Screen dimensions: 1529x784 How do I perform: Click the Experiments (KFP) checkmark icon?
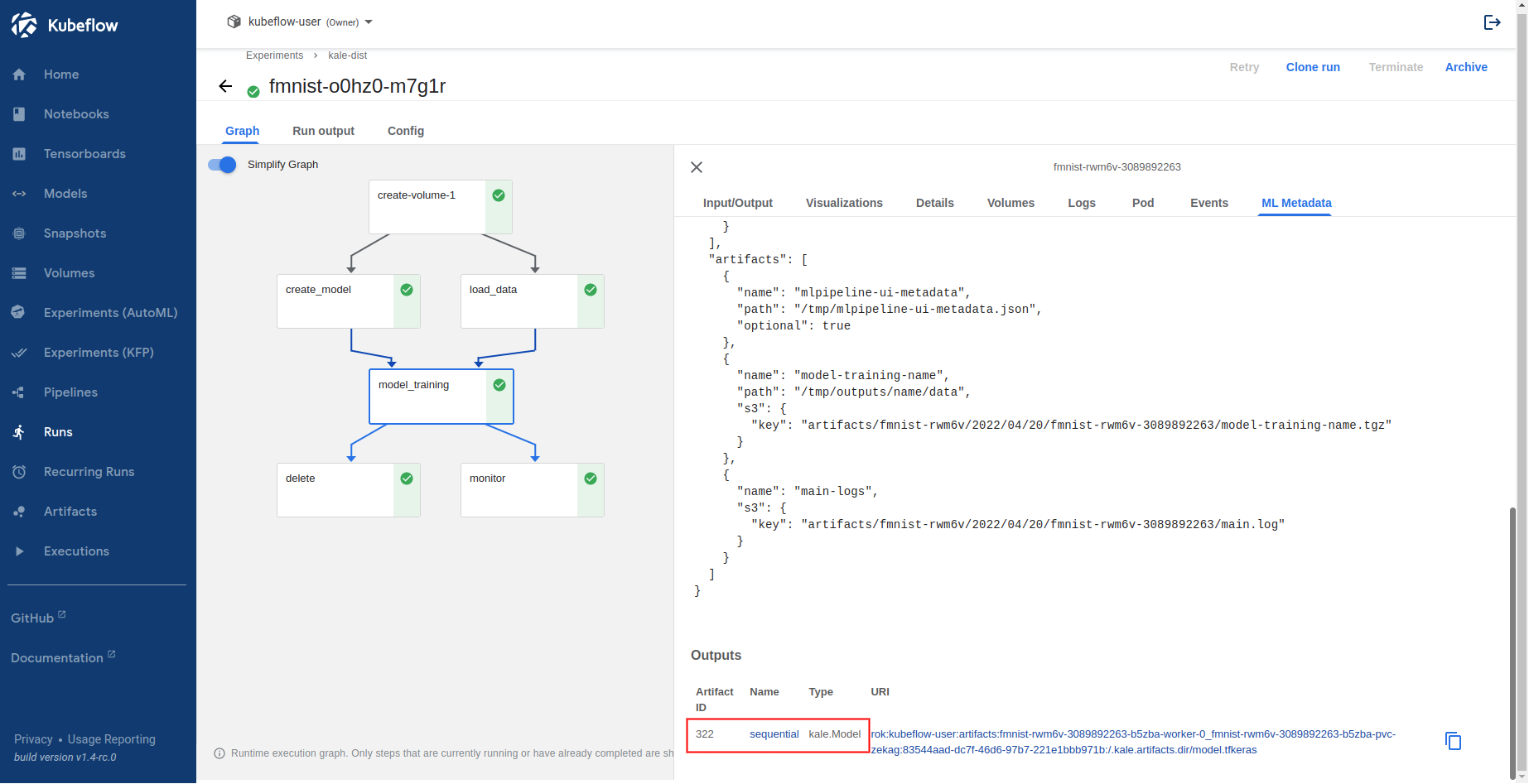(x=20, y=353)
